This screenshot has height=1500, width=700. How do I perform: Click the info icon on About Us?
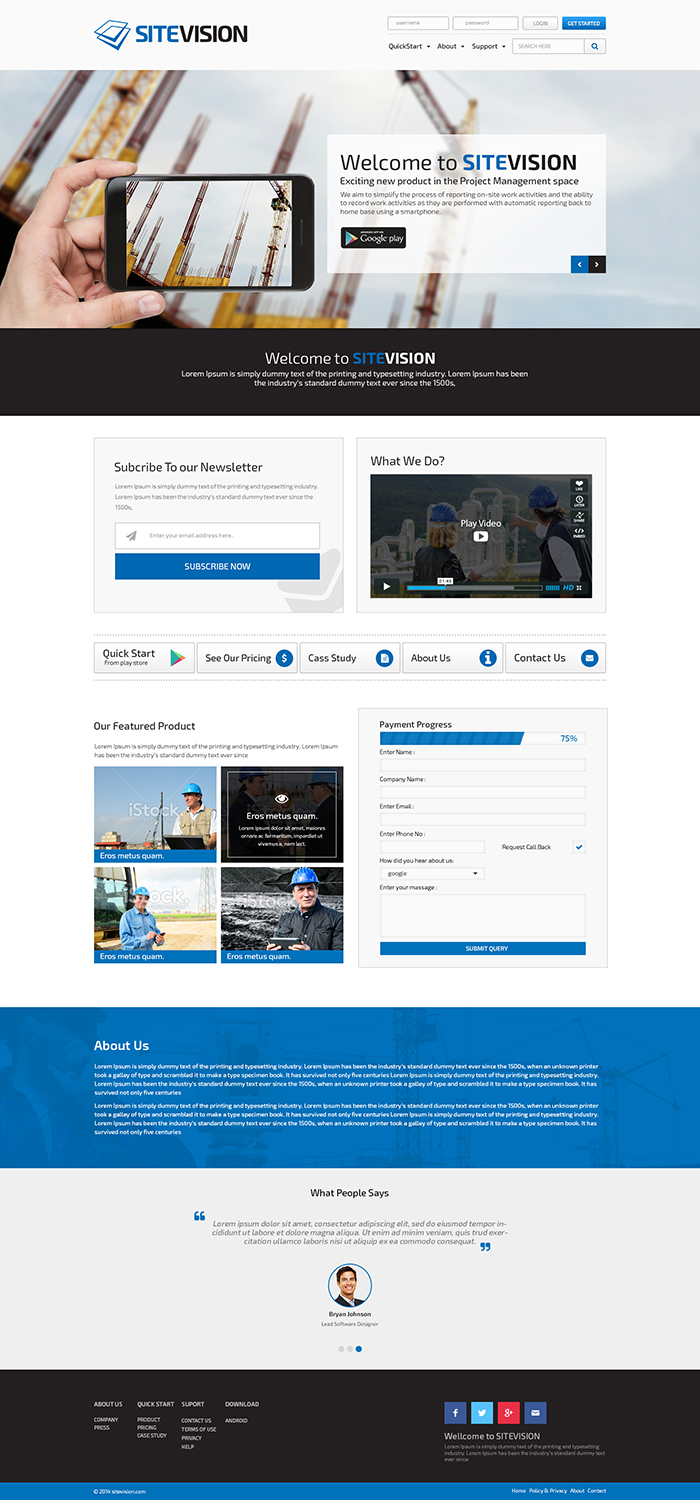488,658
